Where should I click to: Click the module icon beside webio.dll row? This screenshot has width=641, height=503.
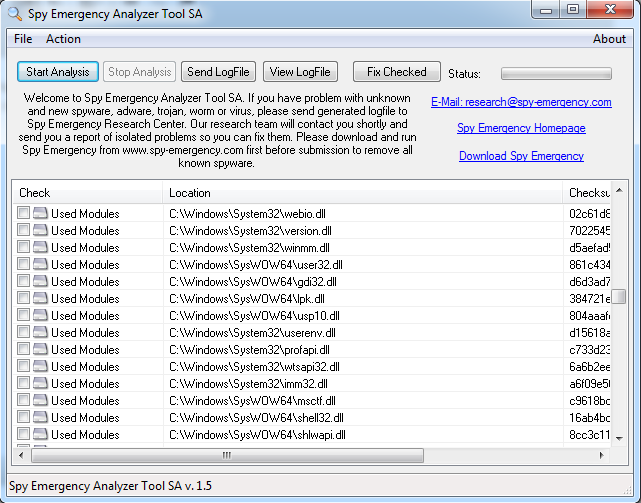point(40,213)
